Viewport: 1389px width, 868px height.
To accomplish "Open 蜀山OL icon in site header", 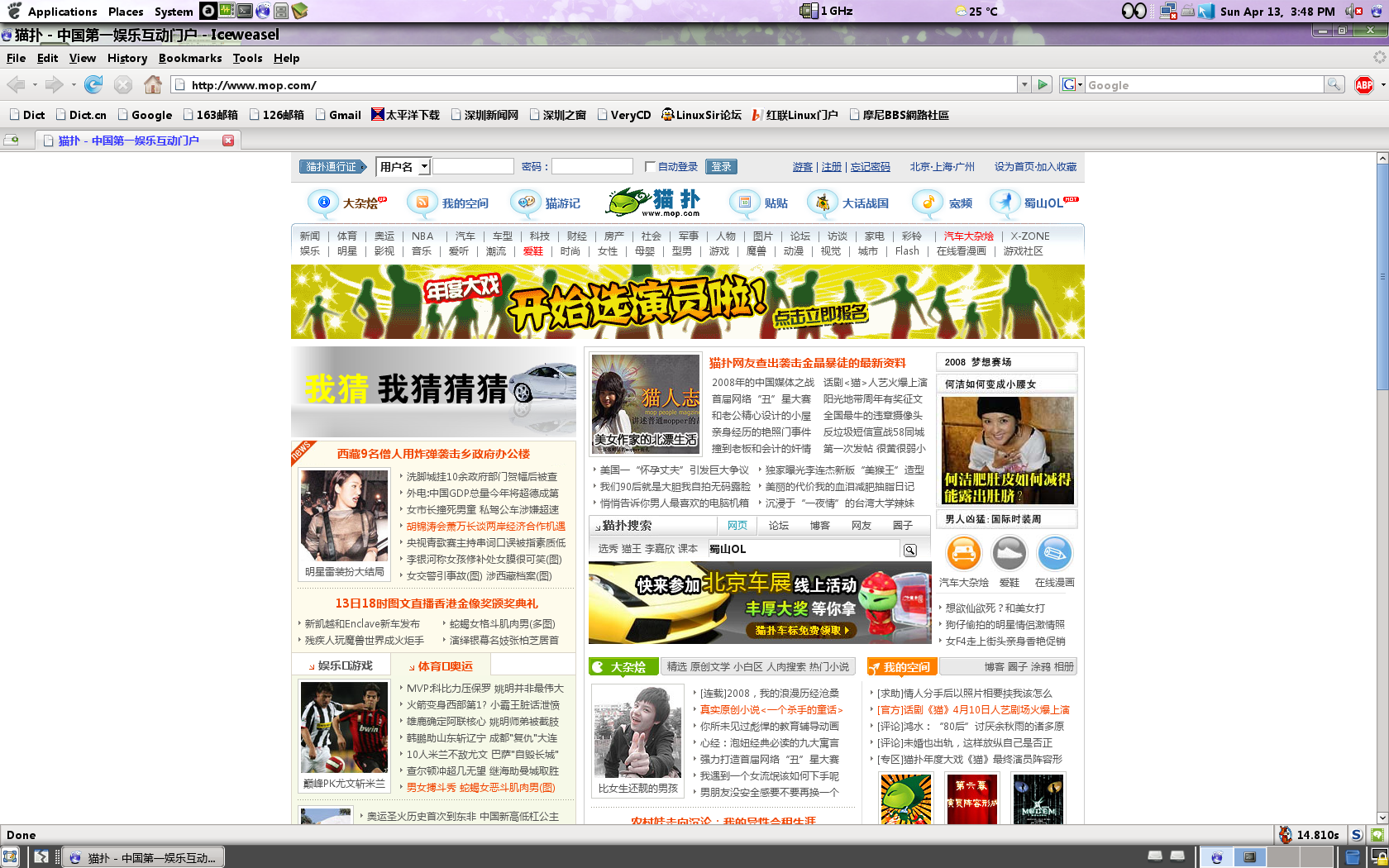I will [x=1005, y=203].
